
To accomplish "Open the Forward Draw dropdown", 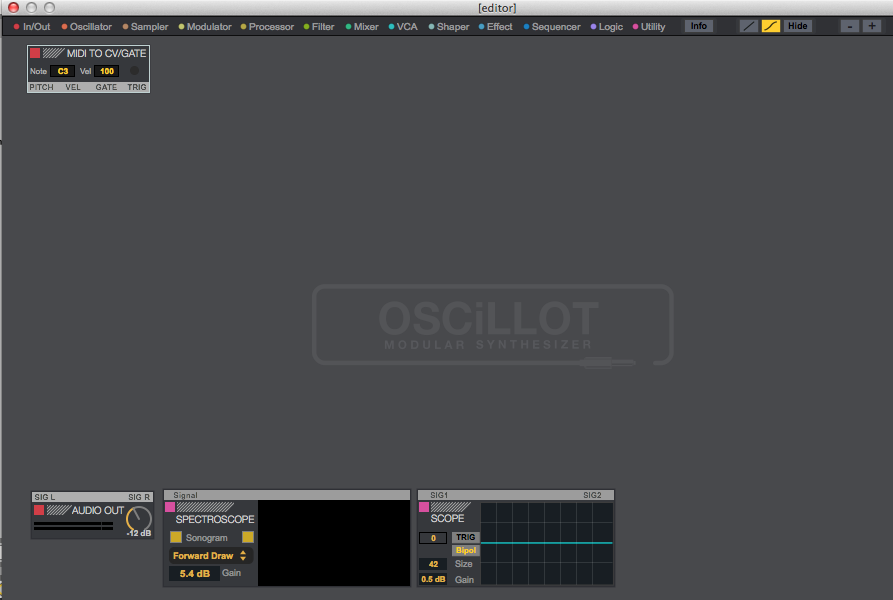I will click(x=210, y=556).
